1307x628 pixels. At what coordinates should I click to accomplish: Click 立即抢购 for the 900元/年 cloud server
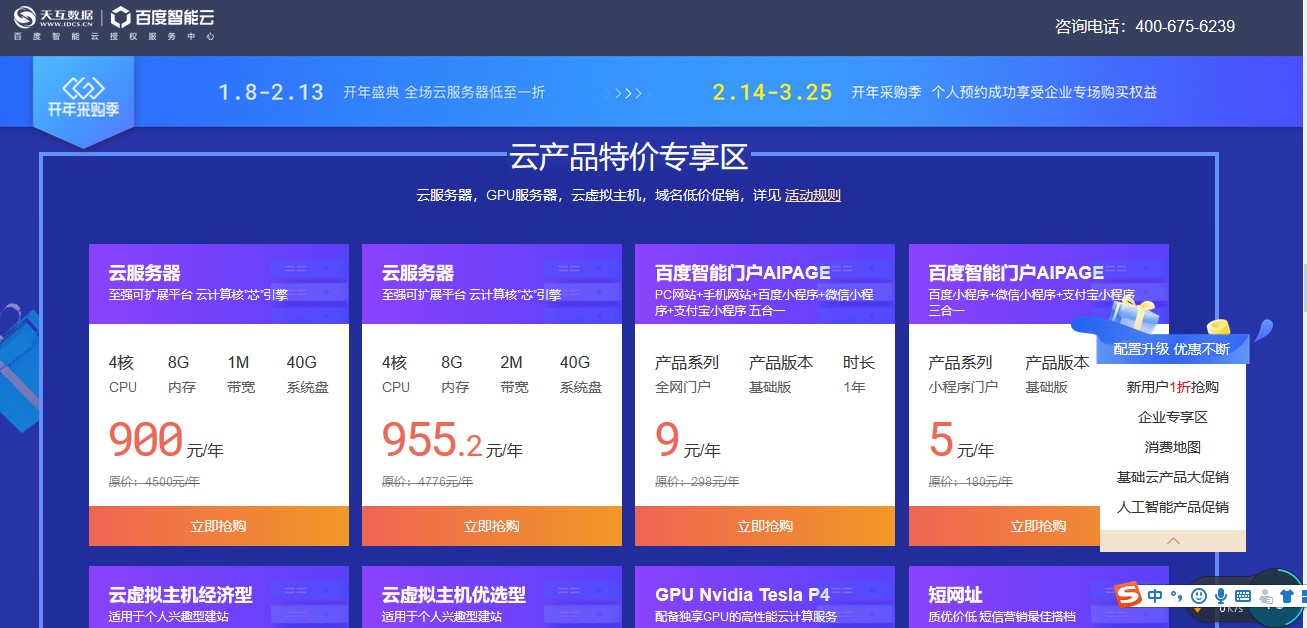(219, 526)
